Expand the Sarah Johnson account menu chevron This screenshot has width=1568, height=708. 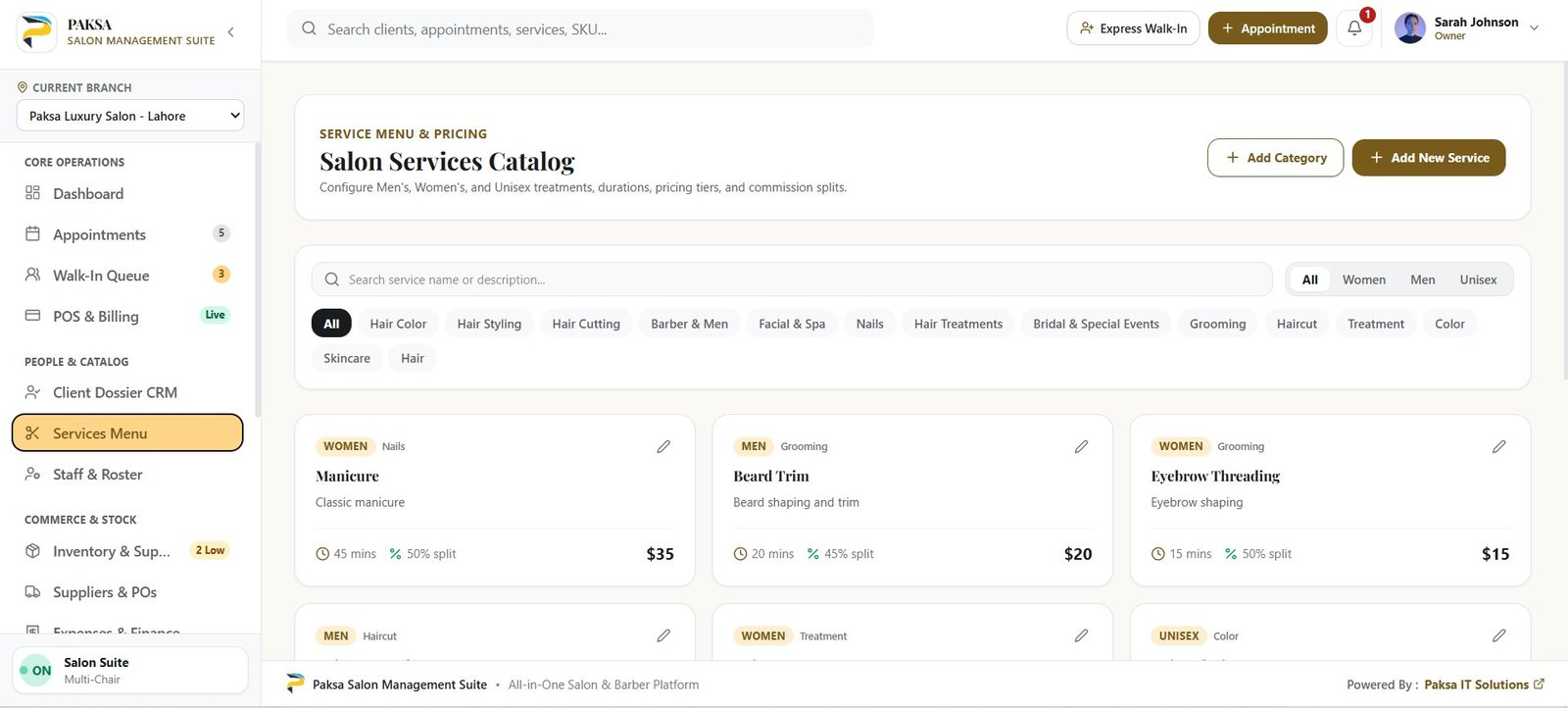pos(1535,28)
